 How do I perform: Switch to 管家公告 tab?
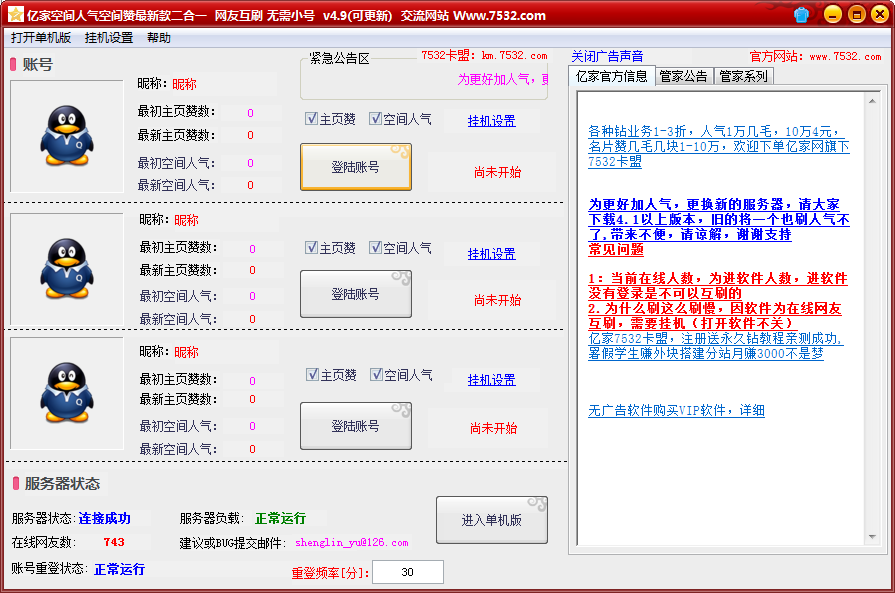point(684,76)
